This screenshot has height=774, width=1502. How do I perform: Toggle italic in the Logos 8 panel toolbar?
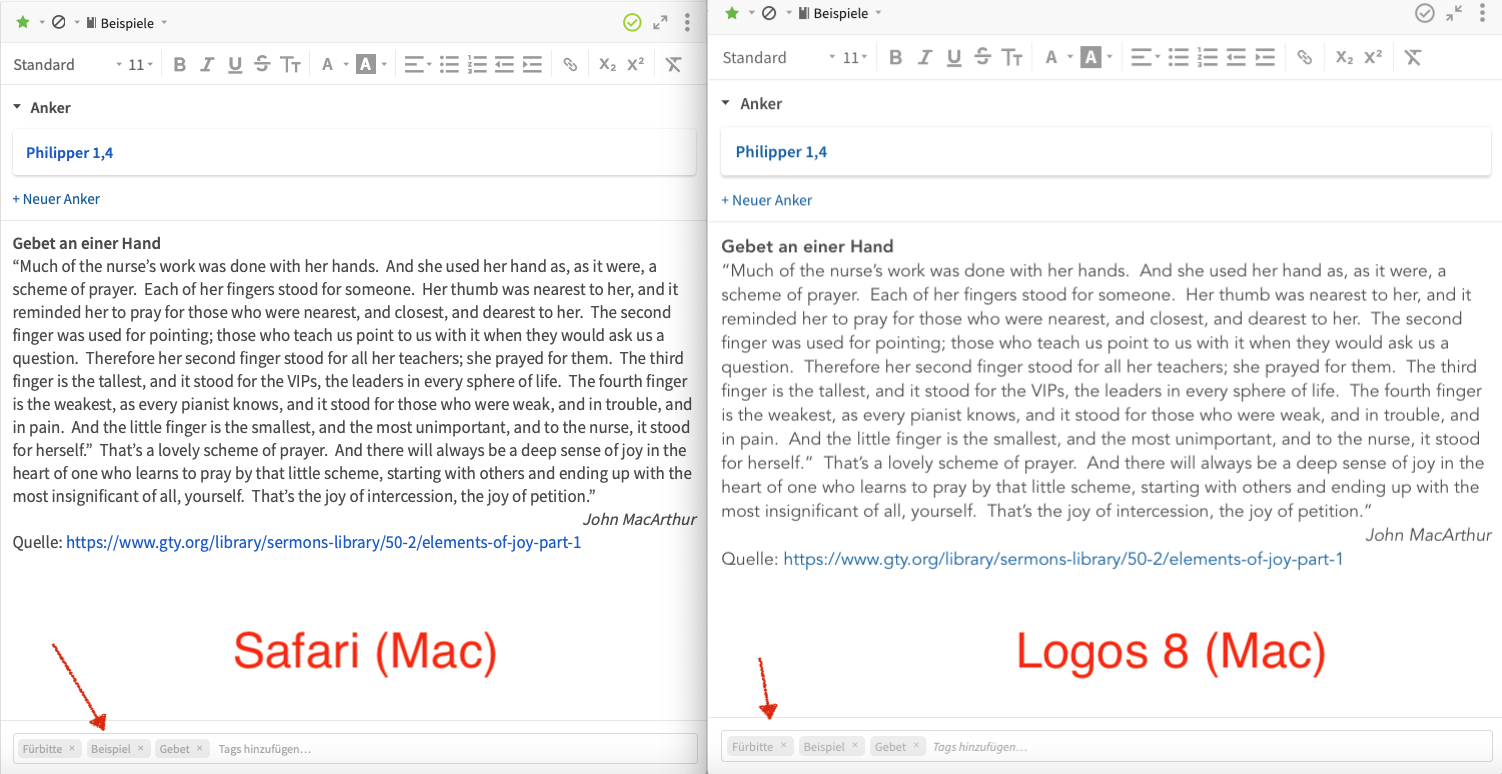coord(925,57)
